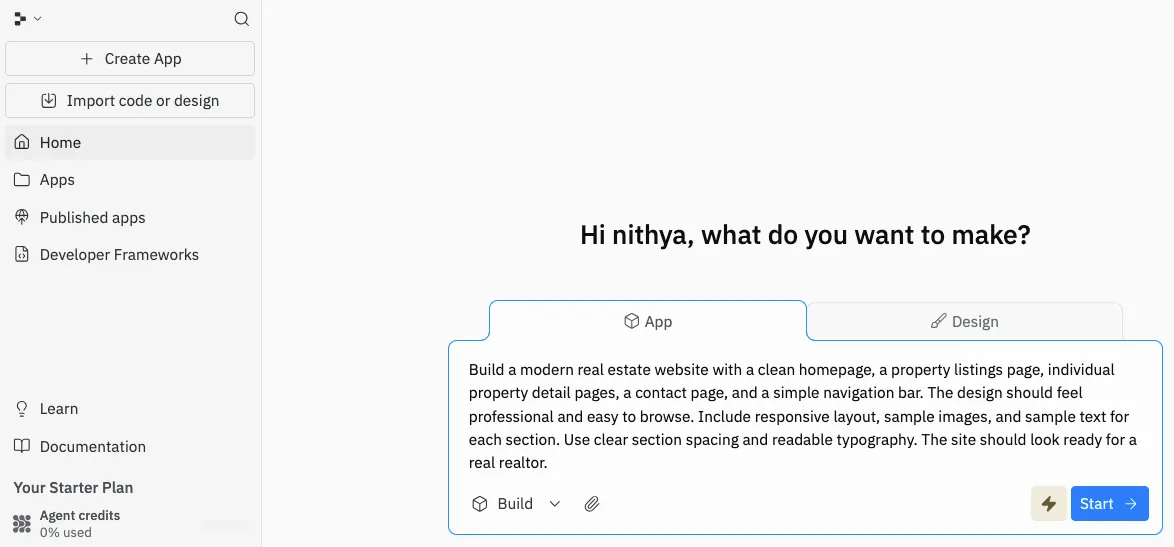Open the workspace logo dropdown
Image resolution: width=1174 pixels, height=547 pixels.
[x=27, y=19]
